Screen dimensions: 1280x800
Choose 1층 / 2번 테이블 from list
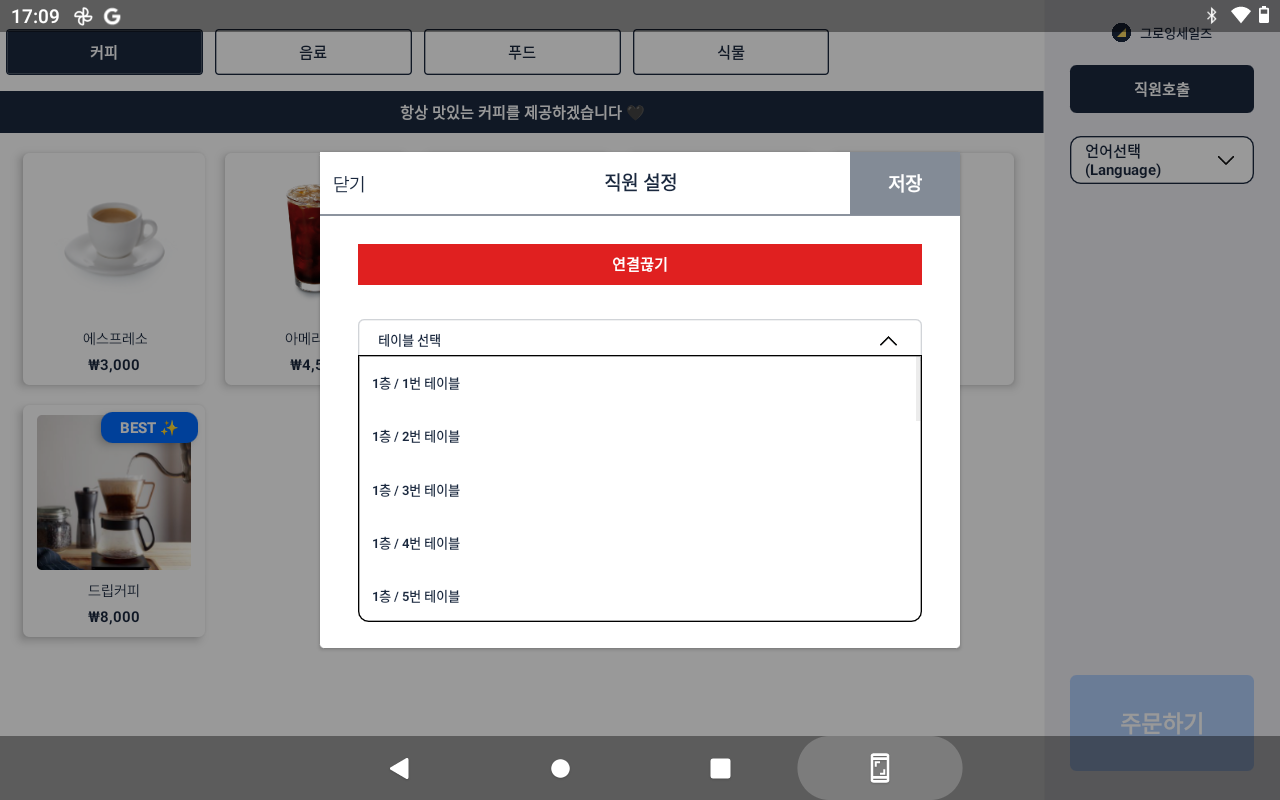point(416,437)
